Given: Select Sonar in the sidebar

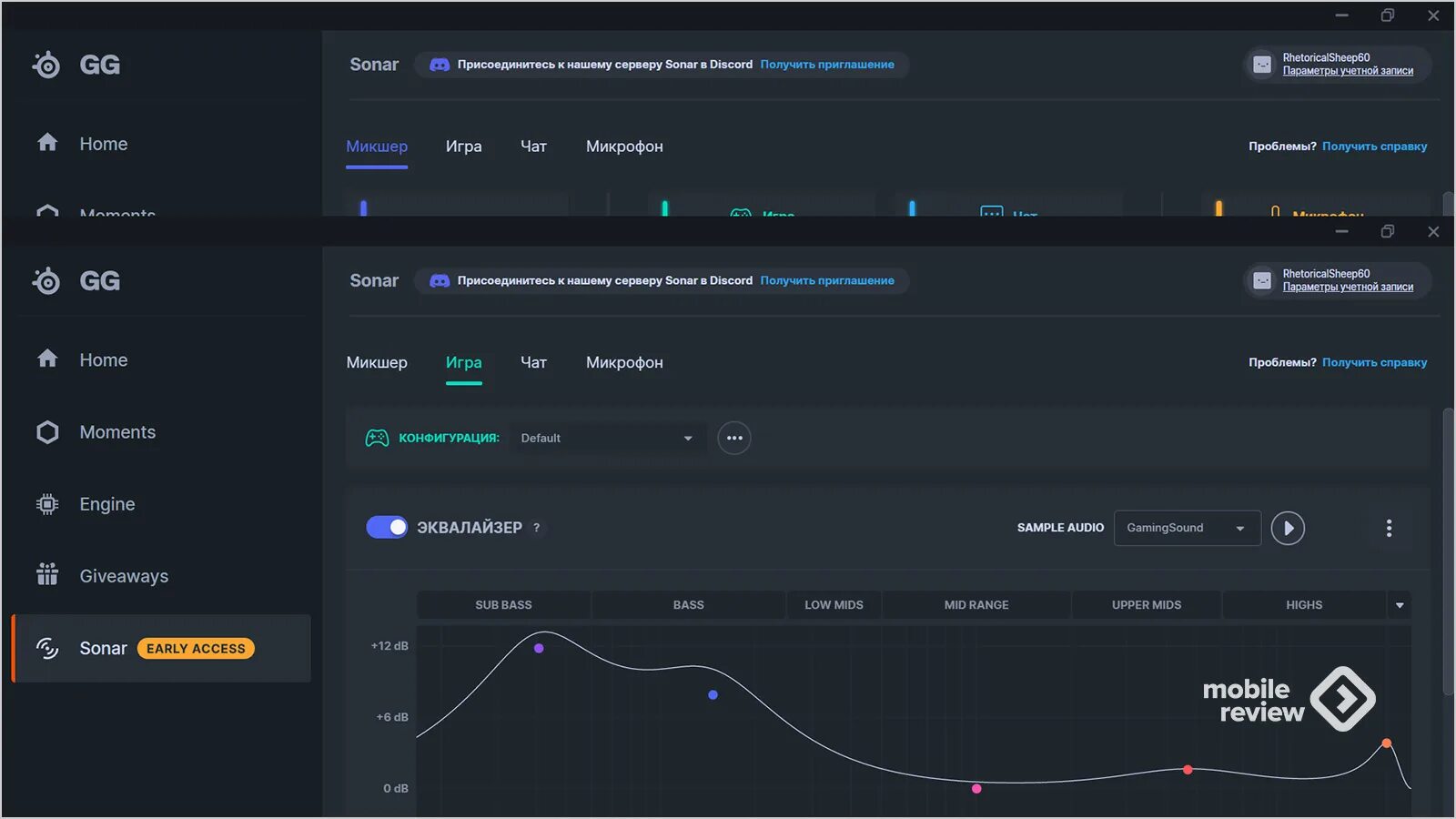Looking at the screenshot, I should tap(161, 648).
